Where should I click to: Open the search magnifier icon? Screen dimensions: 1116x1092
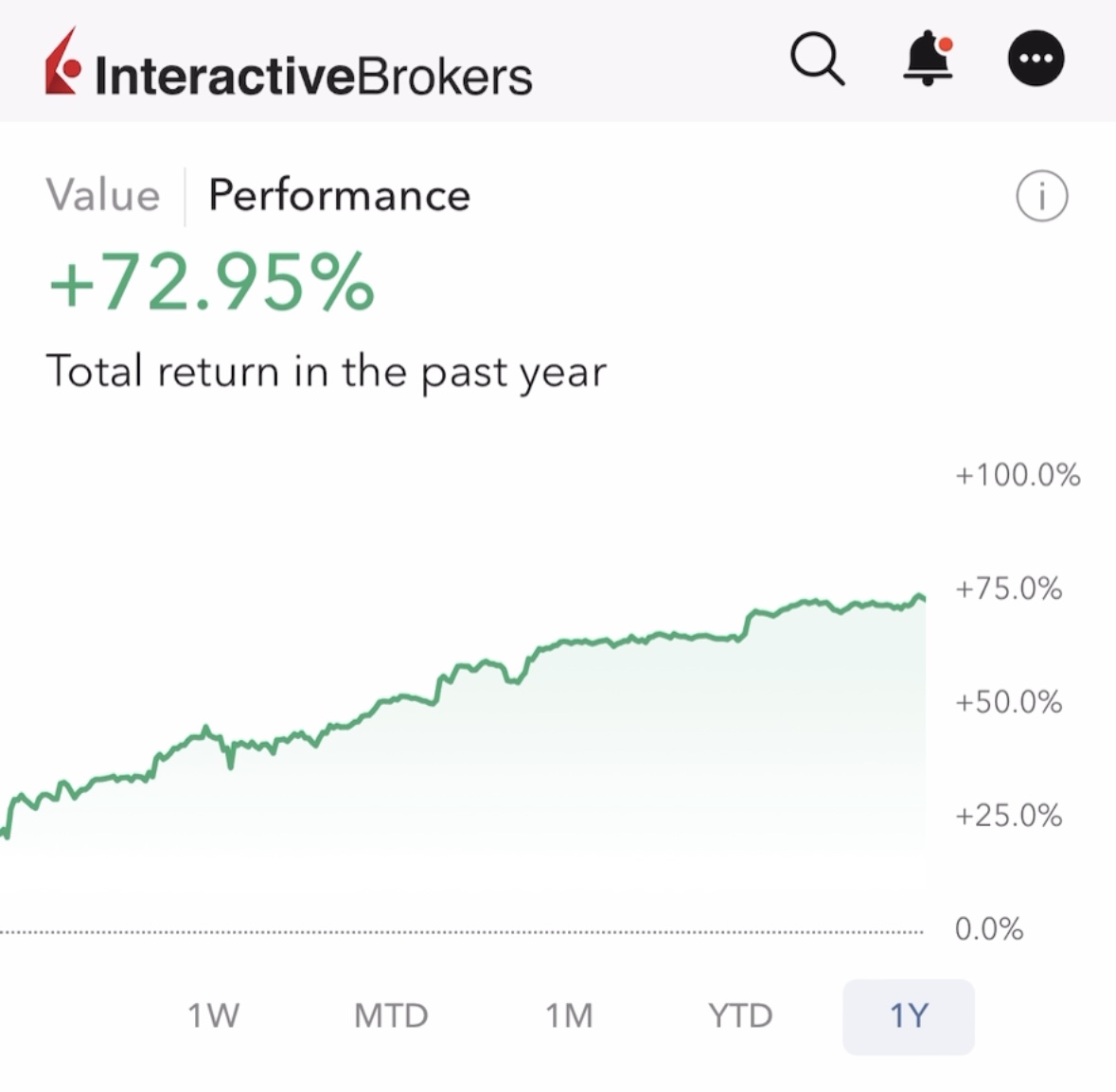pyautogui.click(x=817, y=60)
